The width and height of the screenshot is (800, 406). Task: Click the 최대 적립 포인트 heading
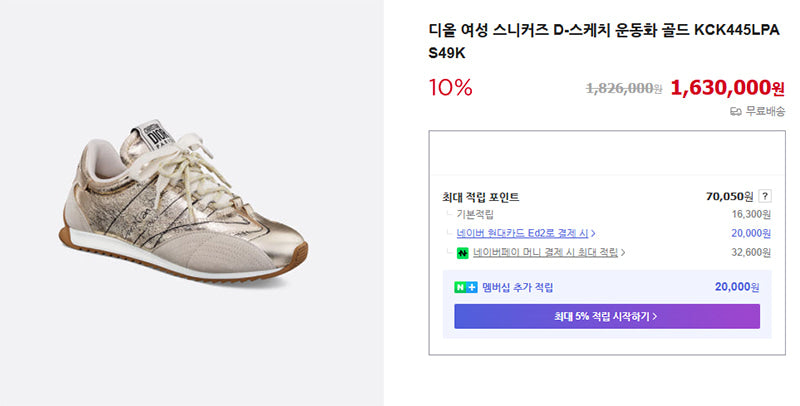pos(481,197)
